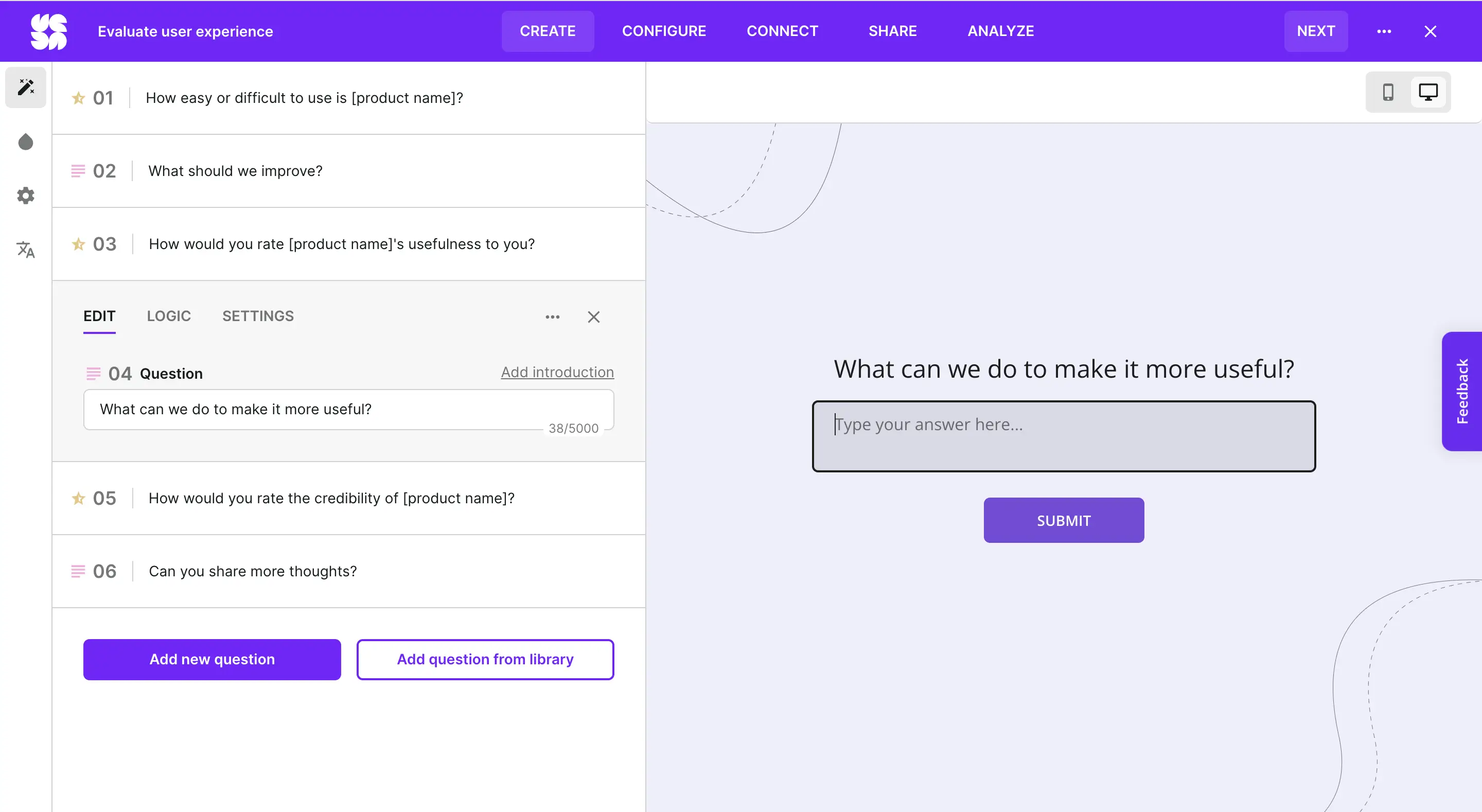The width and height of the screenshot is (1482, 812).
Task: Open the header three-dots more menu
Action: tap(1384, 31)
